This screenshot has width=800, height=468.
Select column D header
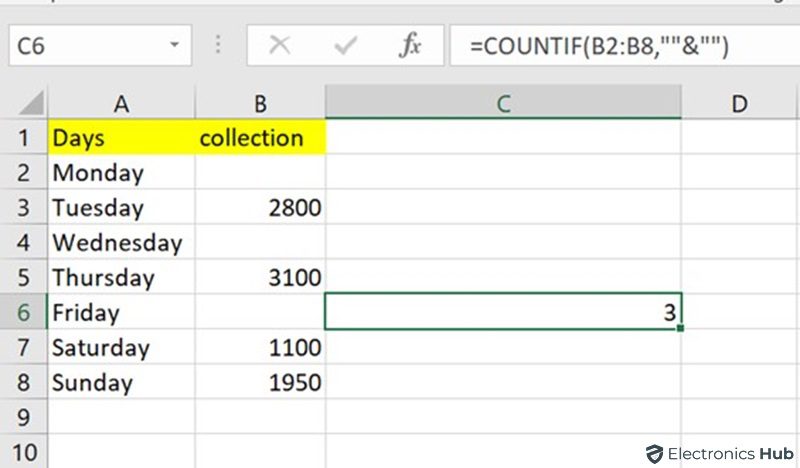(739, 104)
